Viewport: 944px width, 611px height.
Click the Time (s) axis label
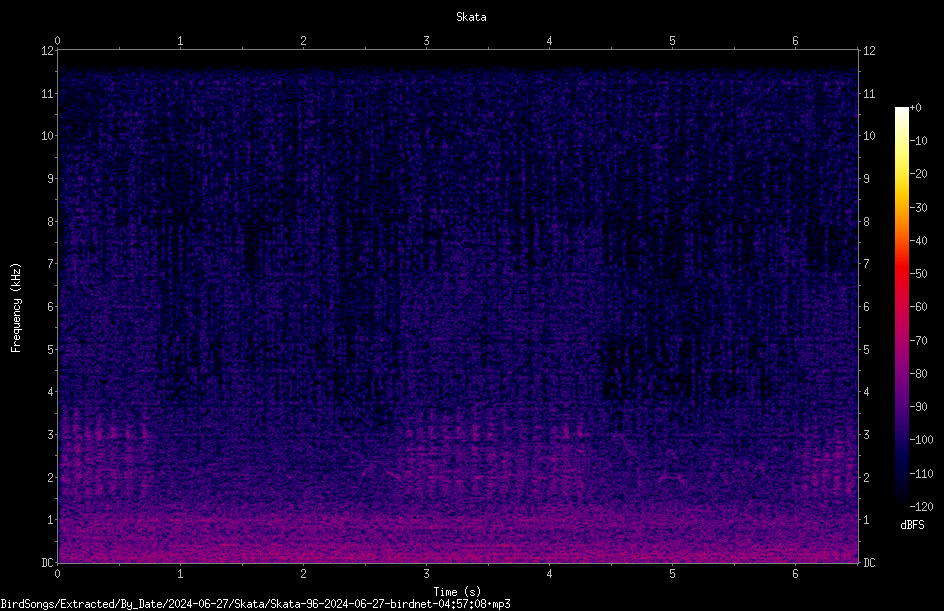457,592
